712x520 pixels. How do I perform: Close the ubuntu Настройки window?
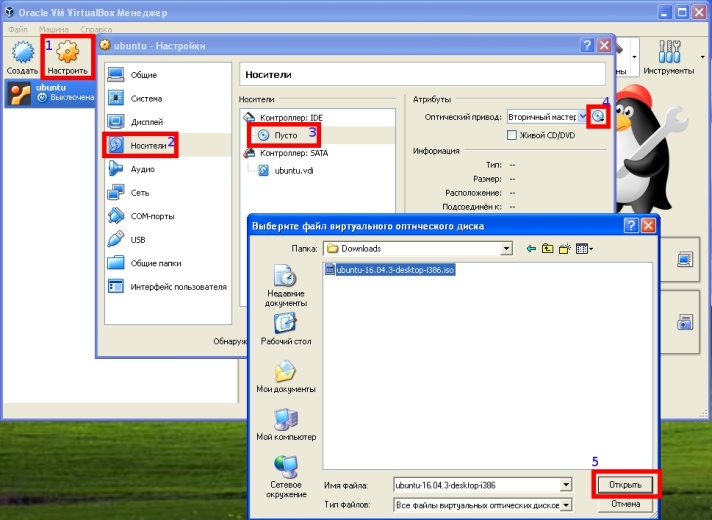[x=604, y=45]
